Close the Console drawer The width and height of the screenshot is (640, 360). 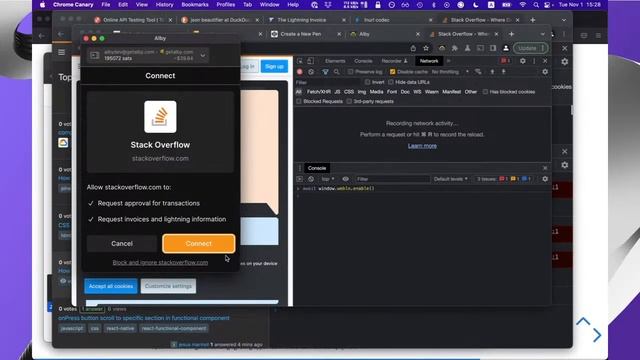(x=545, y=168)
